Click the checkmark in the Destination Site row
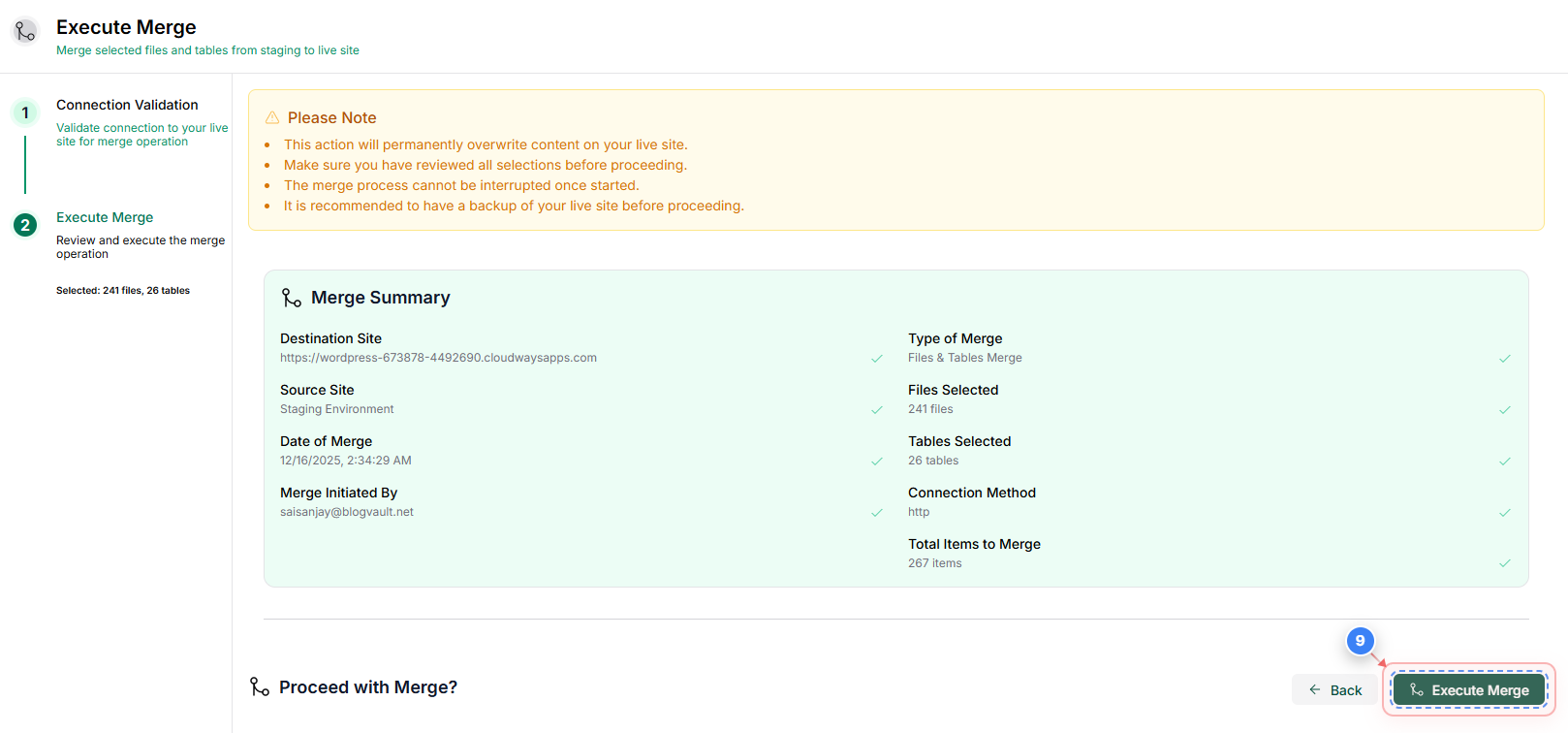Viewport: 1568px width, 733px height. 877,359
